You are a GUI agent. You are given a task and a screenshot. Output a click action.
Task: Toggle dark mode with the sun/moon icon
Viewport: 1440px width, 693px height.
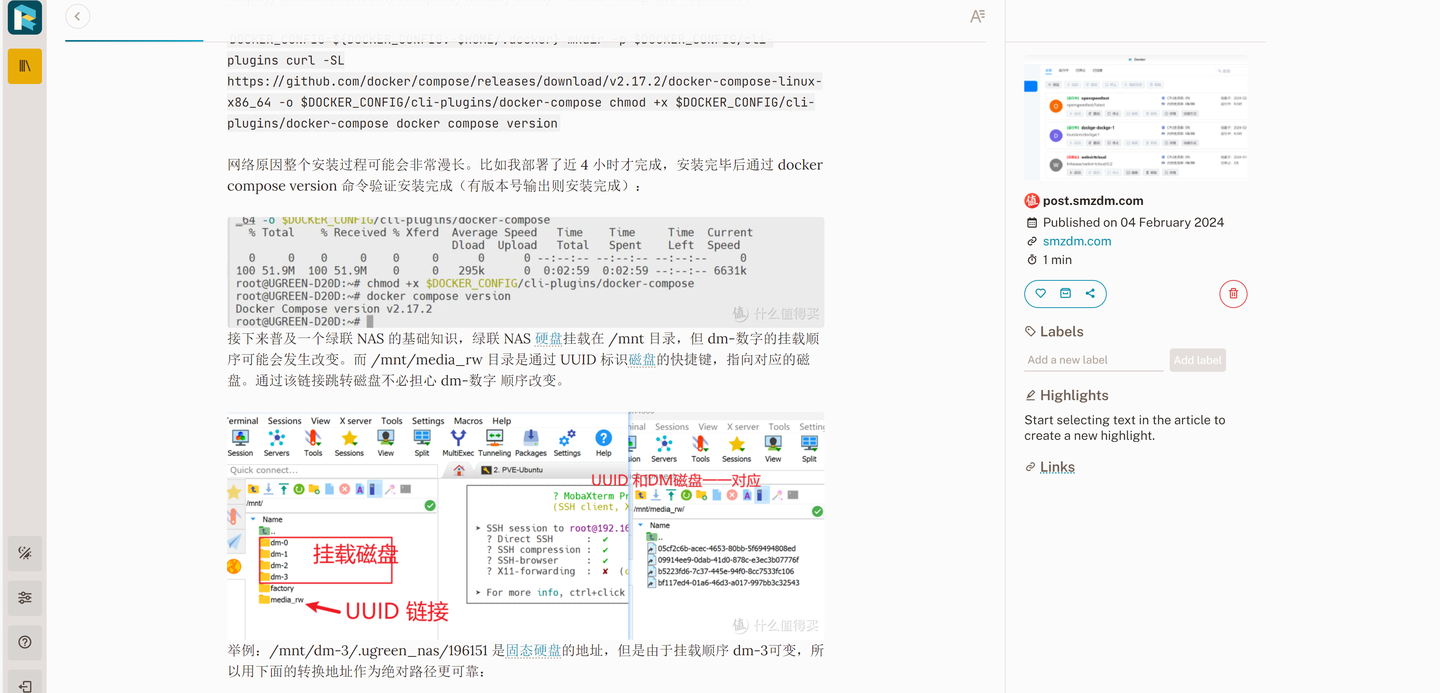(24, 553)
